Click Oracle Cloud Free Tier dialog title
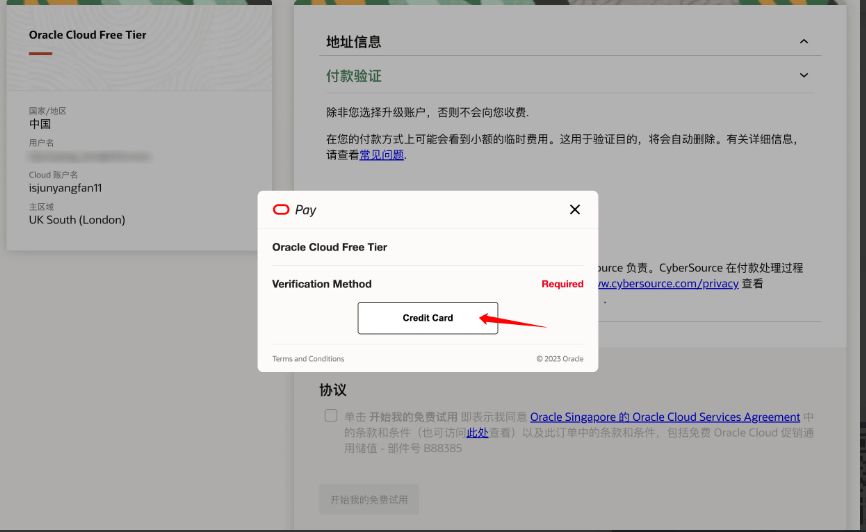 point(329,247)
